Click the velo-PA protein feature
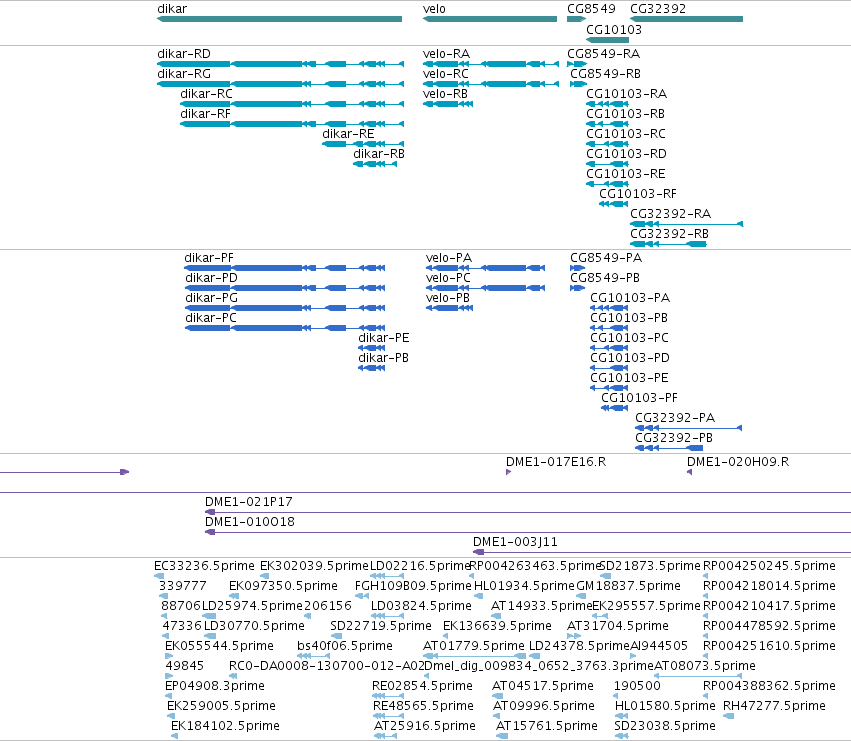 pyautogui.click(x=485, y=268)
